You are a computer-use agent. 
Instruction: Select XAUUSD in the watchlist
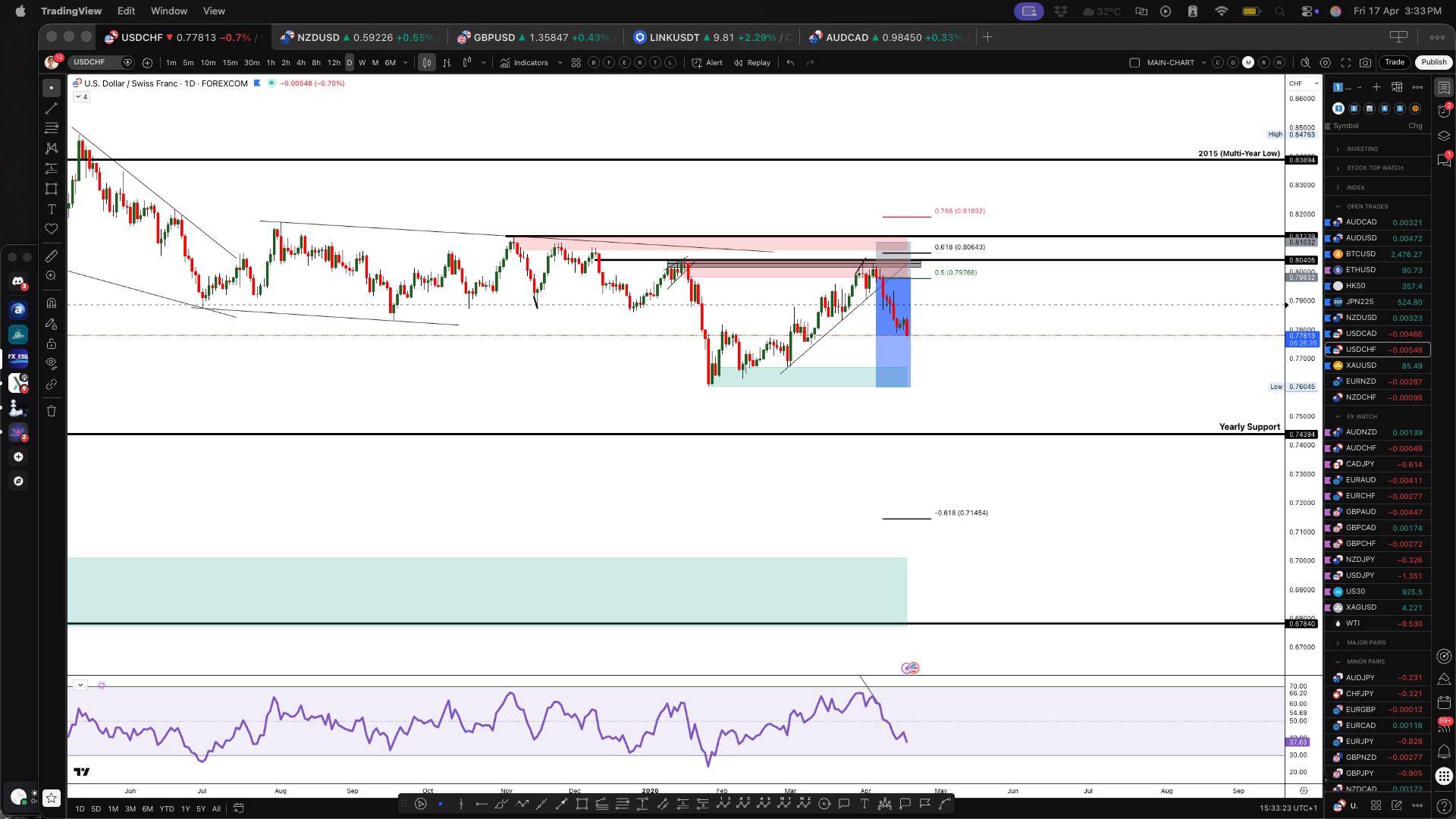click(1360, 366)
